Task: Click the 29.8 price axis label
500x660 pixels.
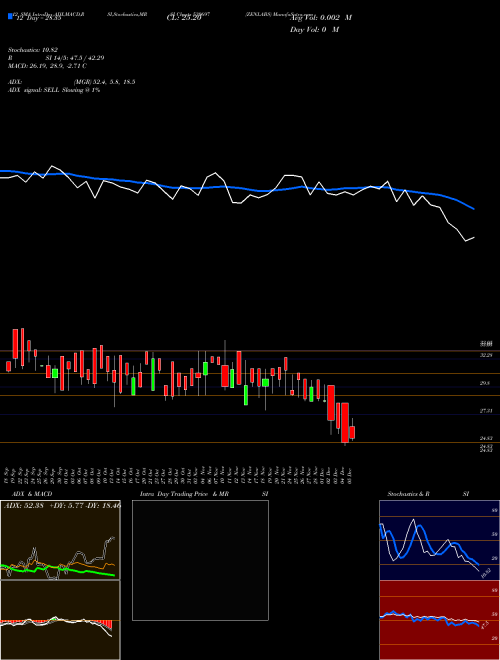Action: click(x=485, y=383)
